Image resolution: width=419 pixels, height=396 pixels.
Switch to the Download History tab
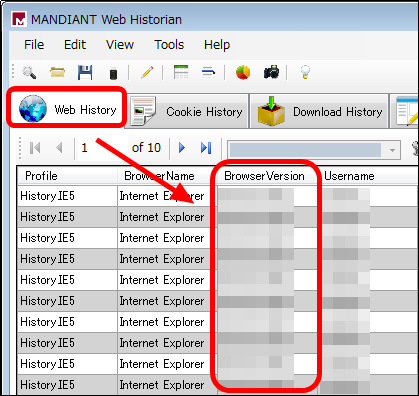319,111
